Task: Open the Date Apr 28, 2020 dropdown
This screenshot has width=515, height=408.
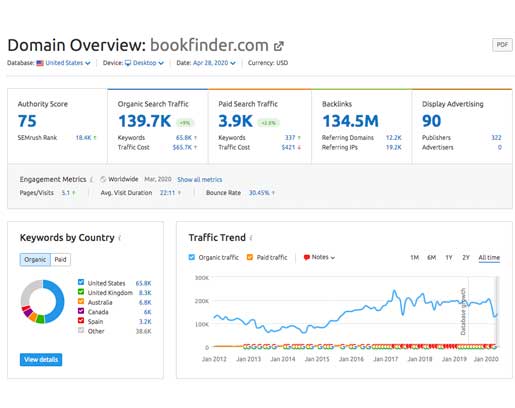Action: pos(214,63)
